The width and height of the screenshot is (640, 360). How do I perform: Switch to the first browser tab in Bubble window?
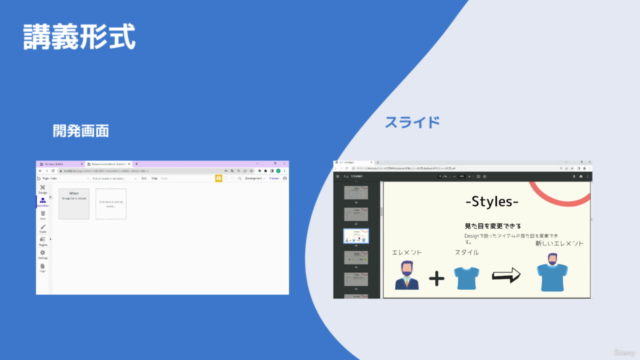[x=60, y=164]
